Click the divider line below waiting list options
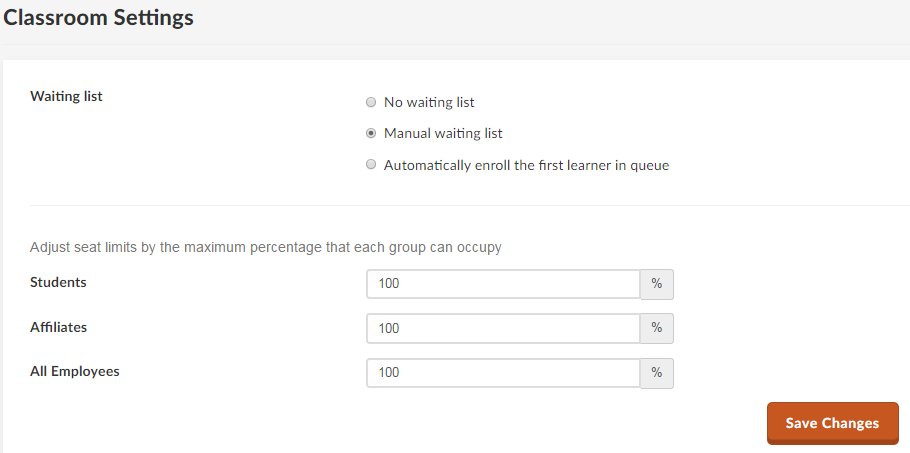The image size is (910, 453). click(470, 205)
